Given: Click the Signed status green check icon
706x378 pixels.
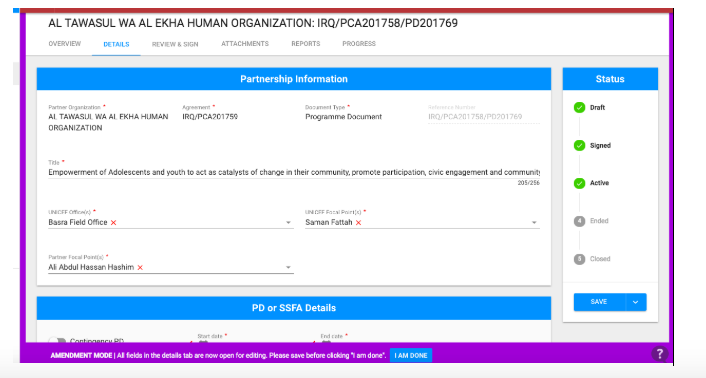Looking at the screenshot, I should click(579, 145).
